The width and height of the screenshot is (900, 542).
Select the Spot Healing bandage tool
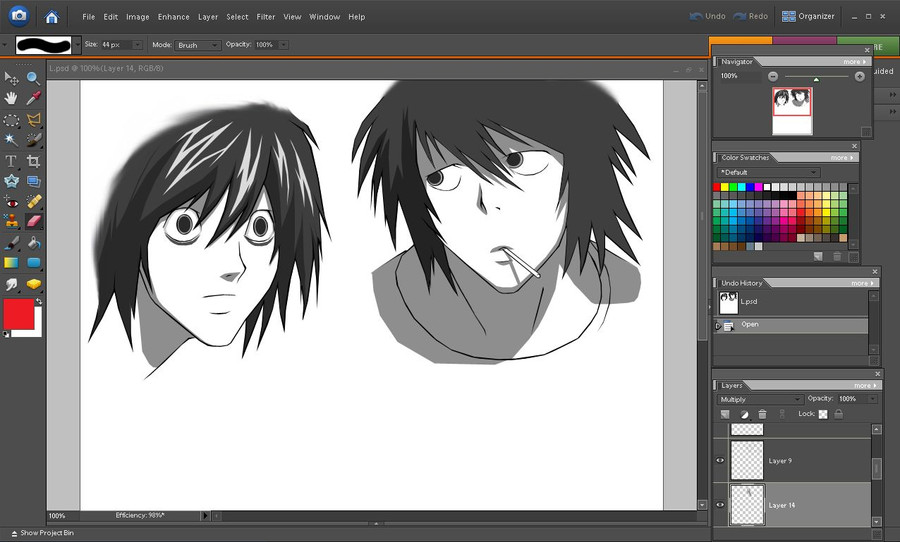[33, 202]
